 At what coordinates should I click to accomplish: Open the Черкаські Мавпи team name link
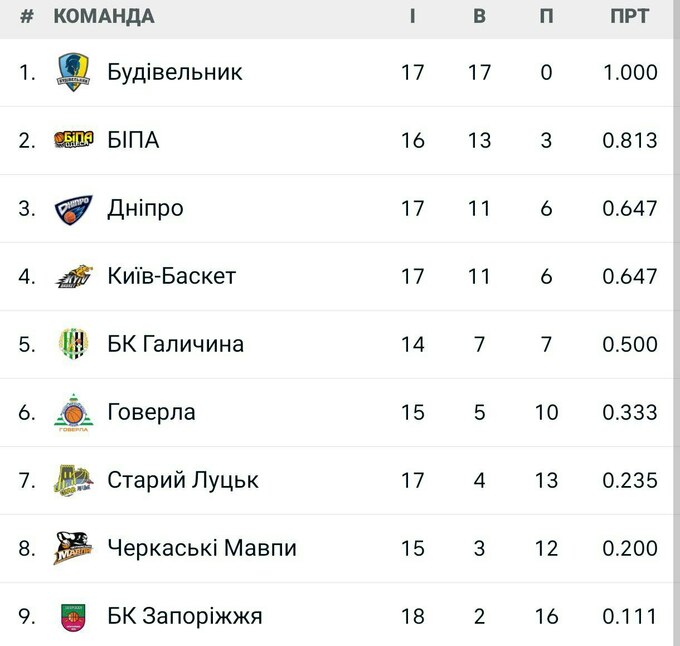[x=201, y=548]
